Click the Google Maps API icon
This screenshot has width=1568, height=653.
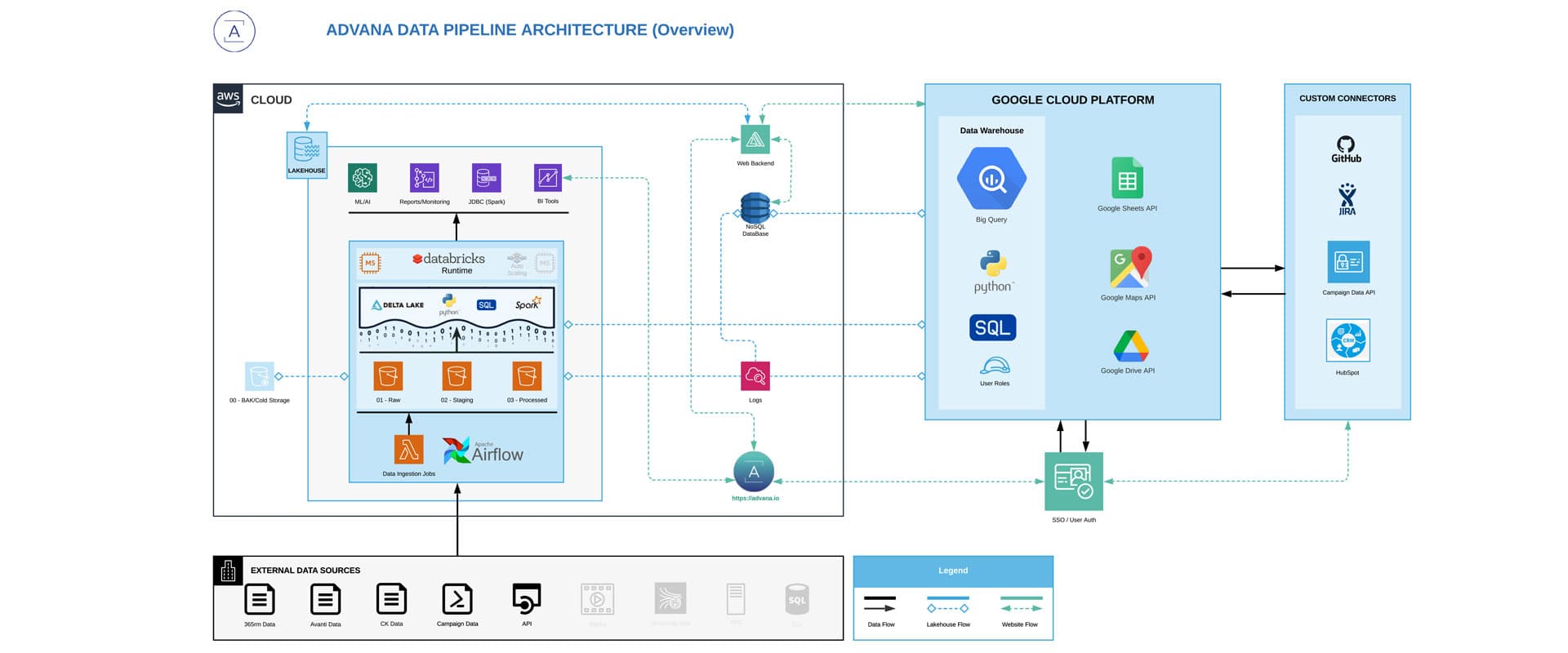coord(1130,268)
